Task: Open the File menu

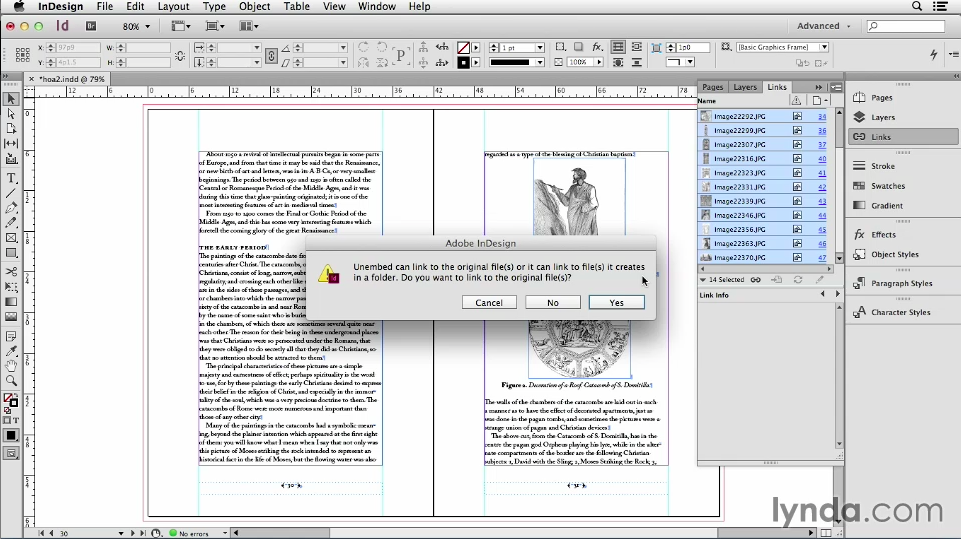Action: 105,6
